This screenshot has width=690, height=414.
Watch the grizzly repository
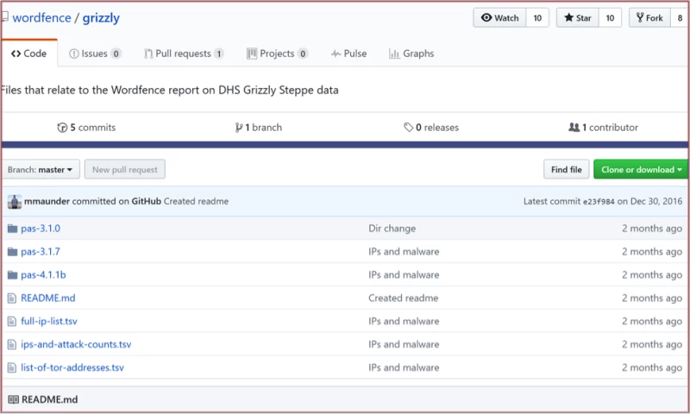pos(501,18)
